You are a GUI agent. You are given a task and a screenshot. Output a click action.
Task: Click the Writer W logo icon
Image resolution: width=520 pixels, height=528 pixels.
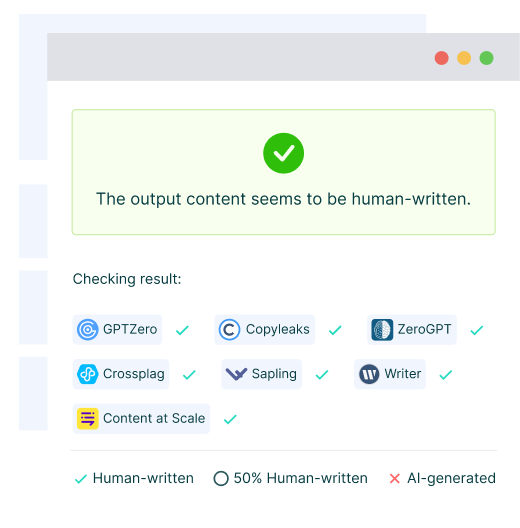pyautogui.click(x=369, y=374)
